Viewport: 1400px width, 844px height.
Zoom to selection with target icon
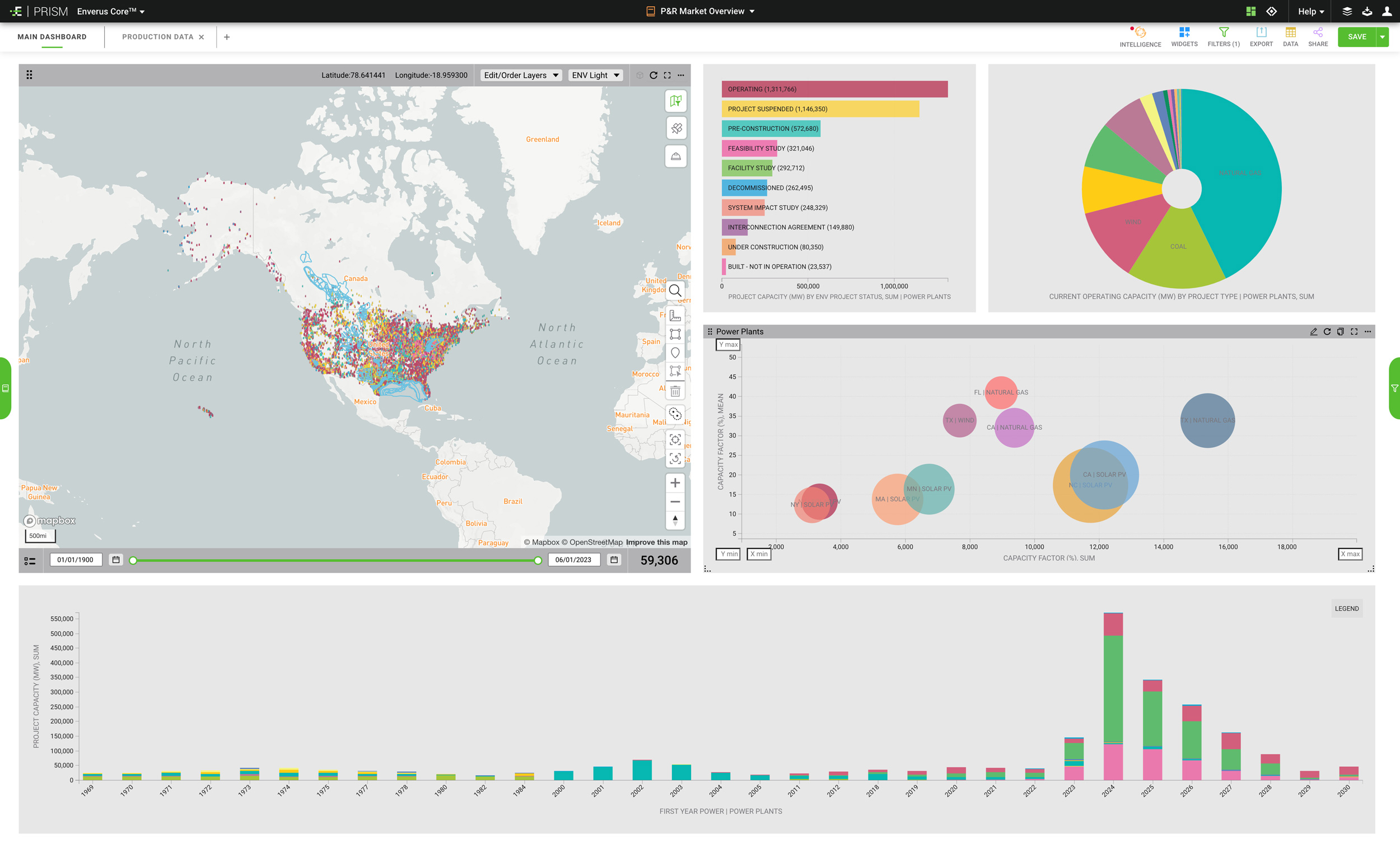[x=675, y=439]
